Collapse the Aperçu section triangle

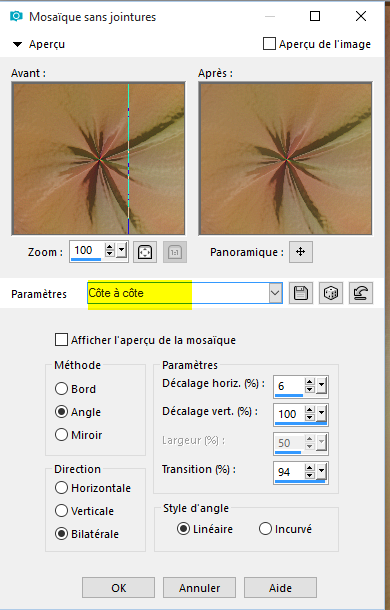[x=17, y=44]
